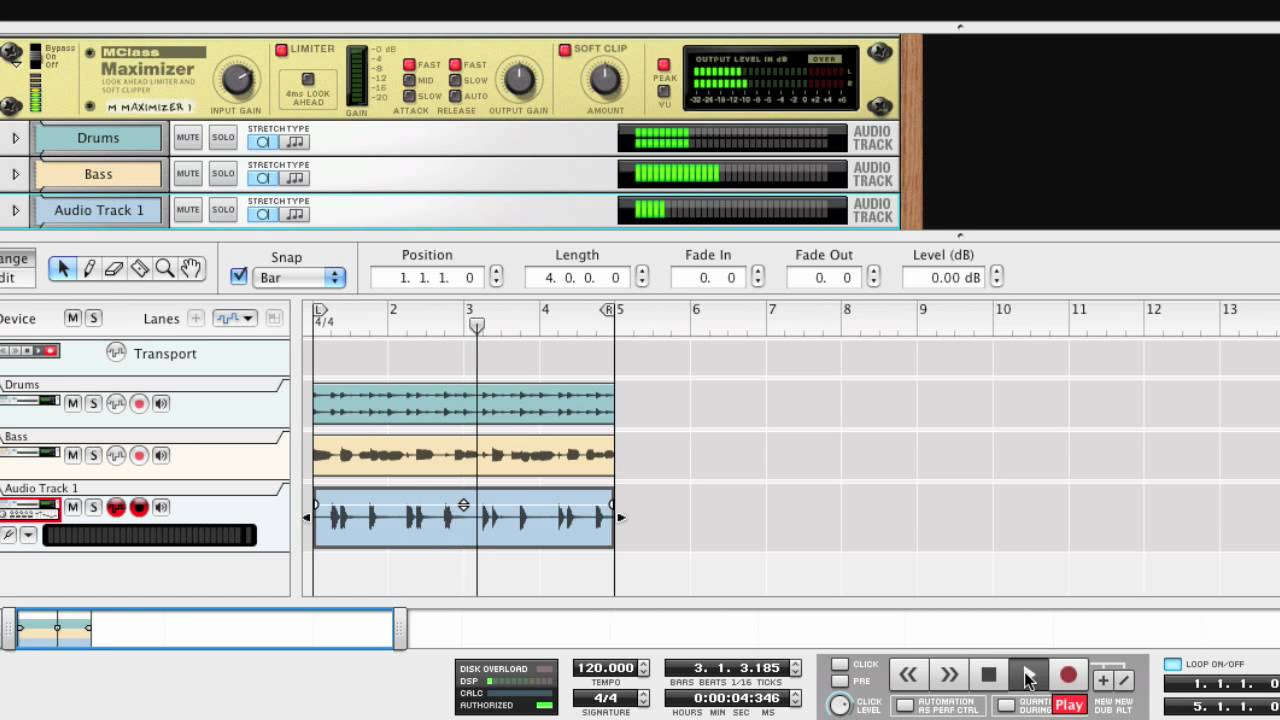This screenshot has width=1280, height=720.
Task: Toggle the 4ms Look Ahead button
Action: pyautogui.click(x=308, y=79)
